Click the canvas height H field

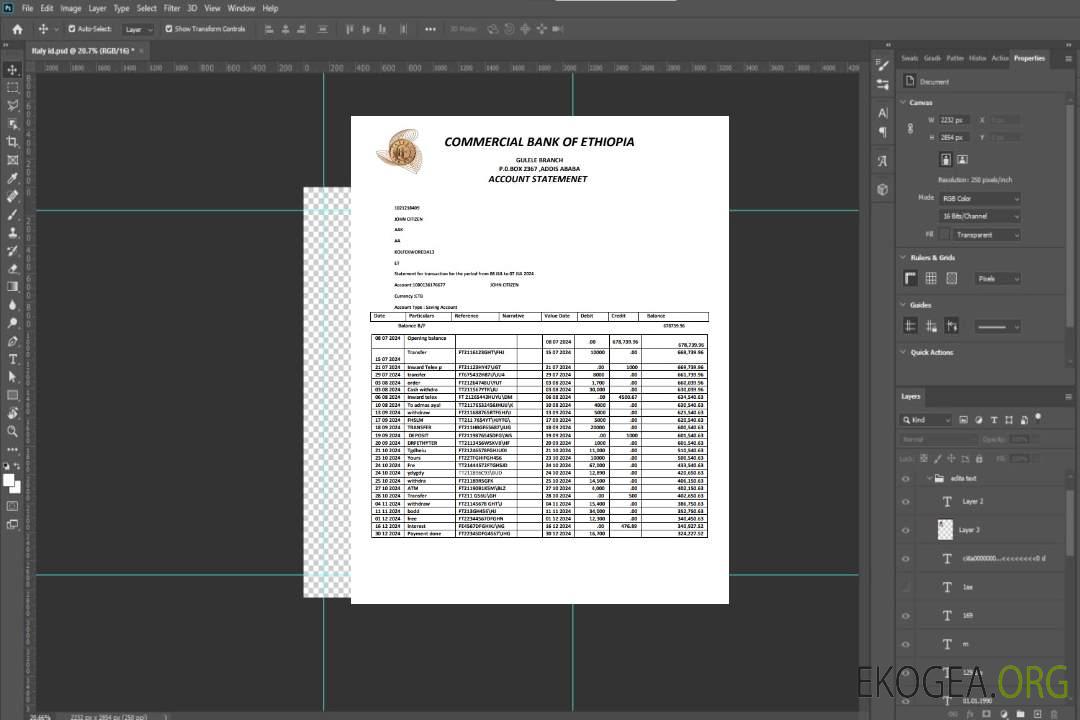[x=955, y=137]
